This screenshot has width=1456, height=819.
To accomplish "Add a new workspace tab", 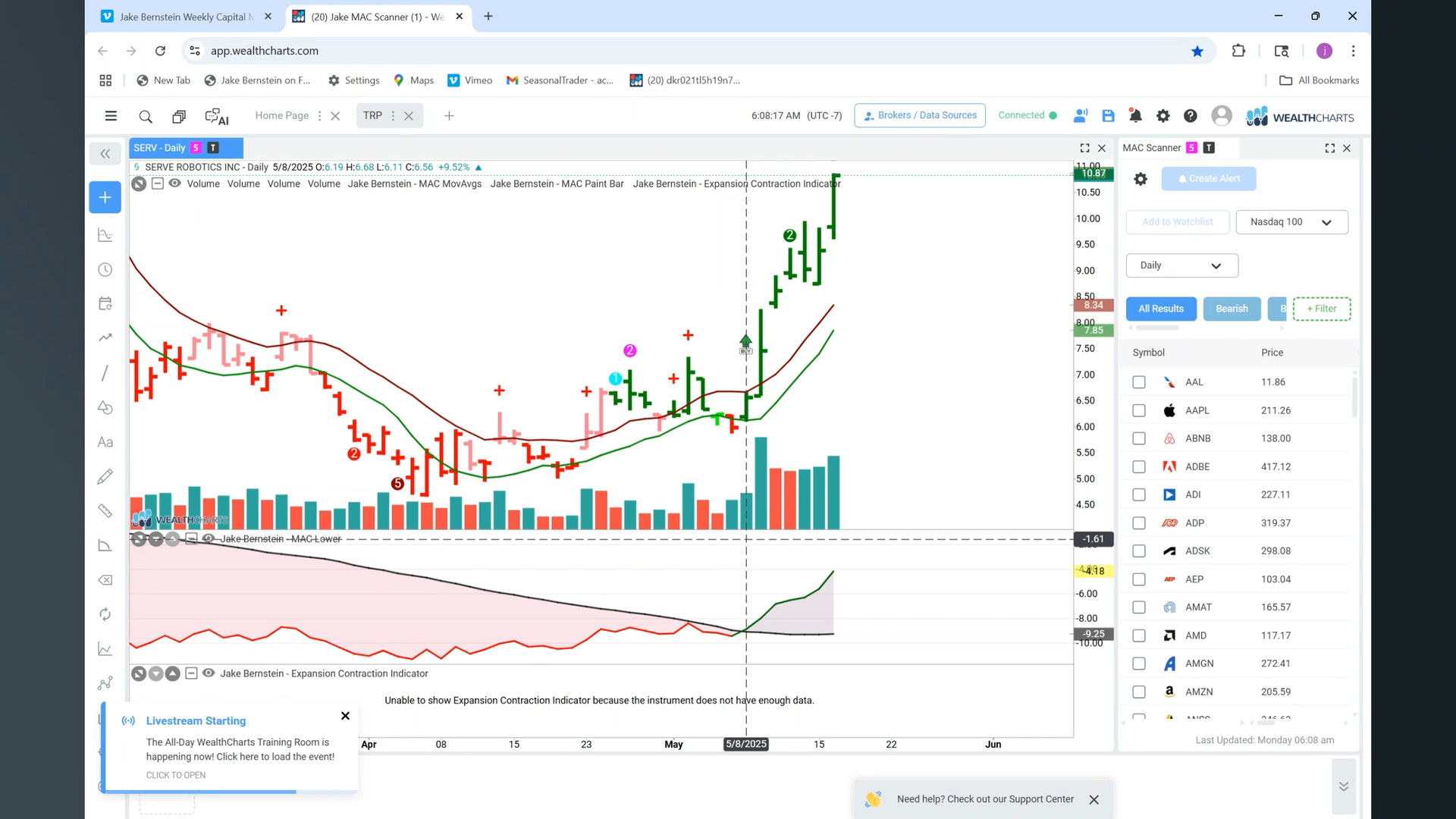I will [x=449, y=116].
